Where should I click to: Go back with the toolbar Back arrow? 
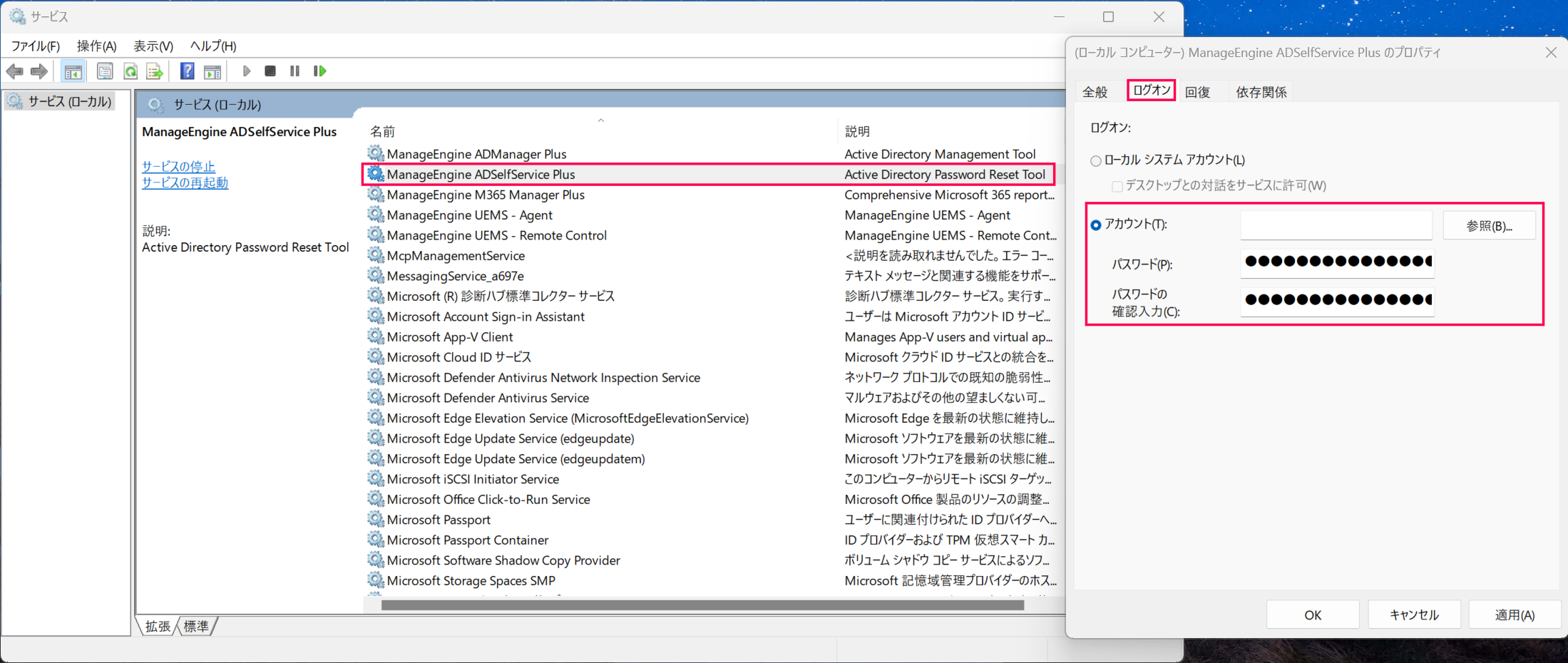click(x=14, y=71)
